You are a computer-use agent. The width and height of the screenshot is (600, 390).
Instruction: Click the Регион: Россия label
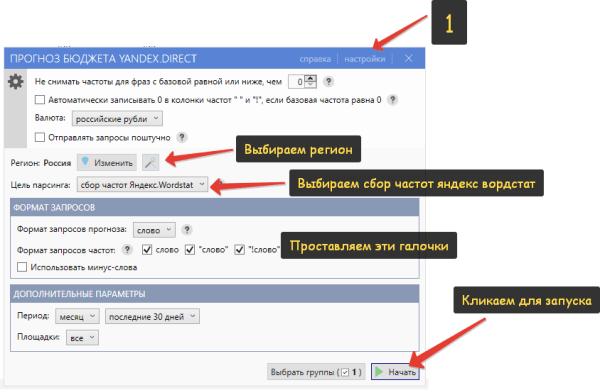pyautogui.click(x=41, y=163)
